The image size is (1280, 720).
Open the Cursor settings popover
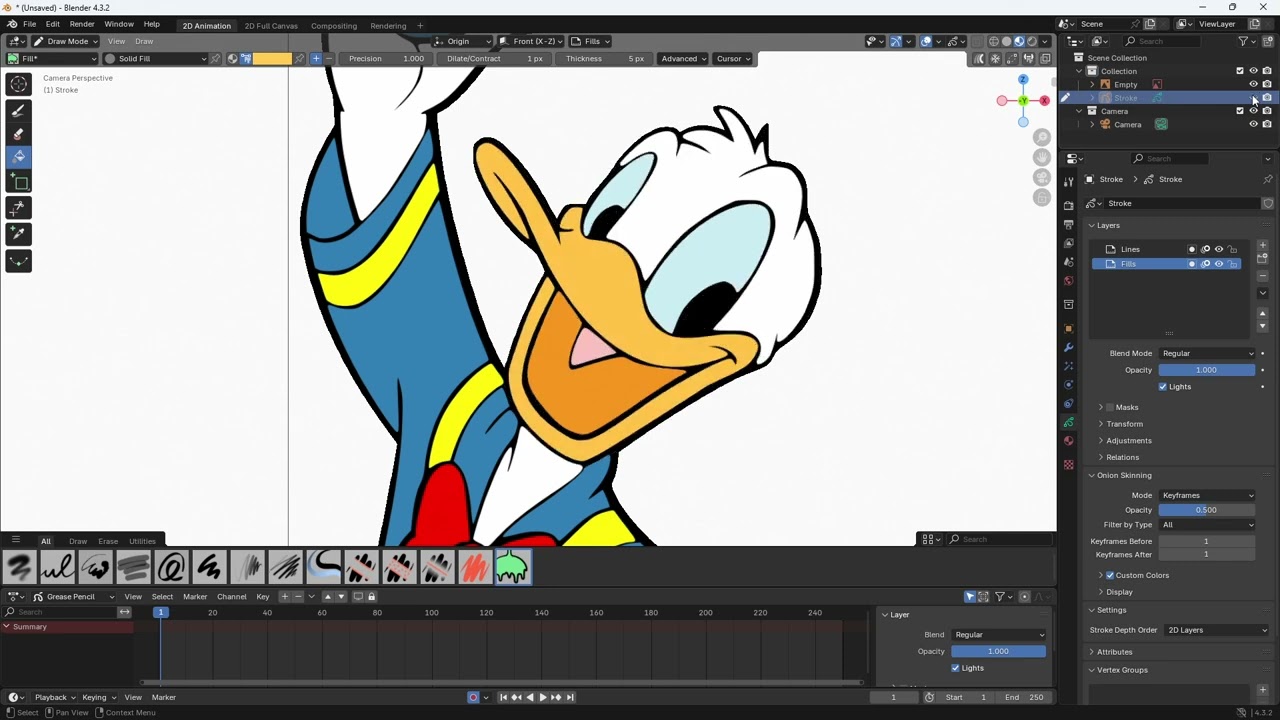click(733, 58)
